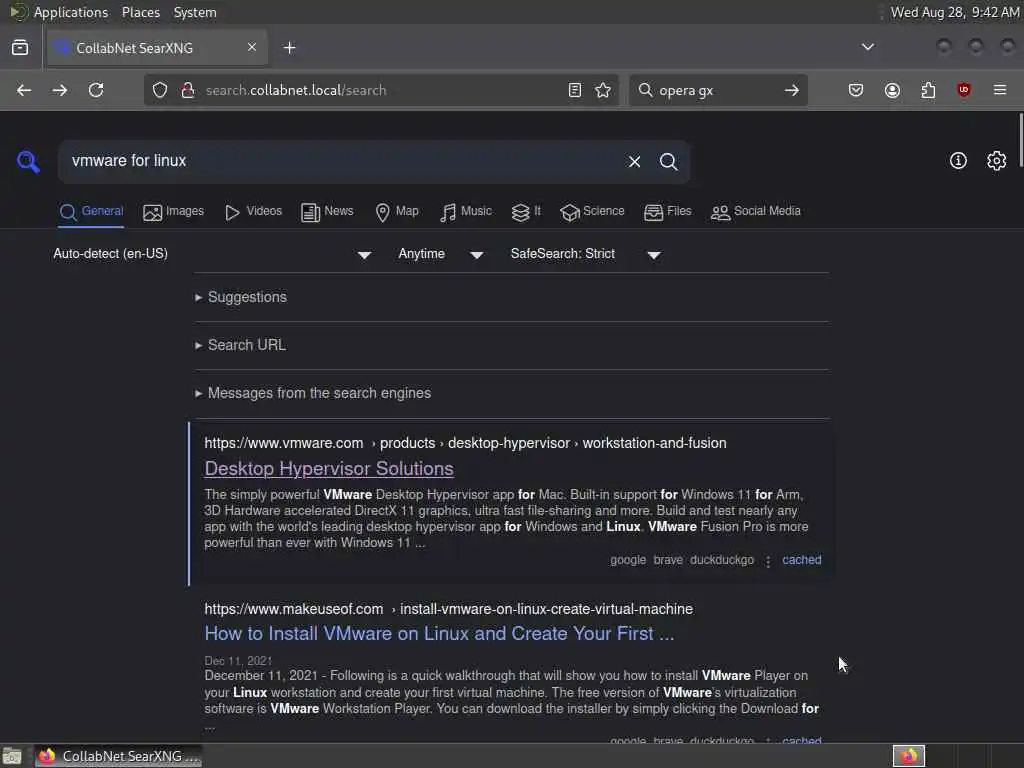Screen dimensions: 1024x768
Task: Open Firefox hamburger application menu
Action: [1000, 90]
